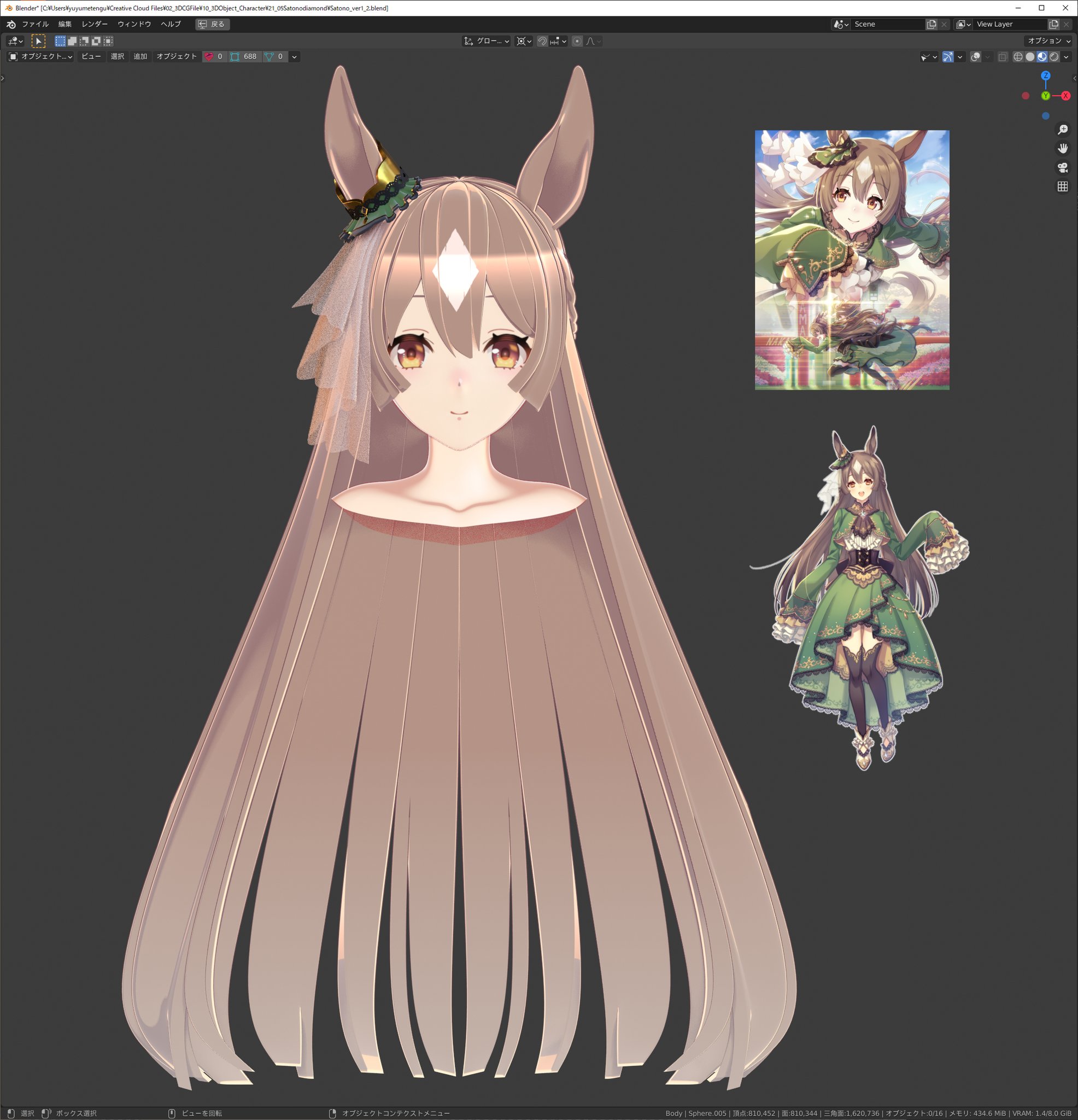Toggle show overlays button
Image resolution: width=1078 pixels, height=1120 pixels.
coord(976,56)
